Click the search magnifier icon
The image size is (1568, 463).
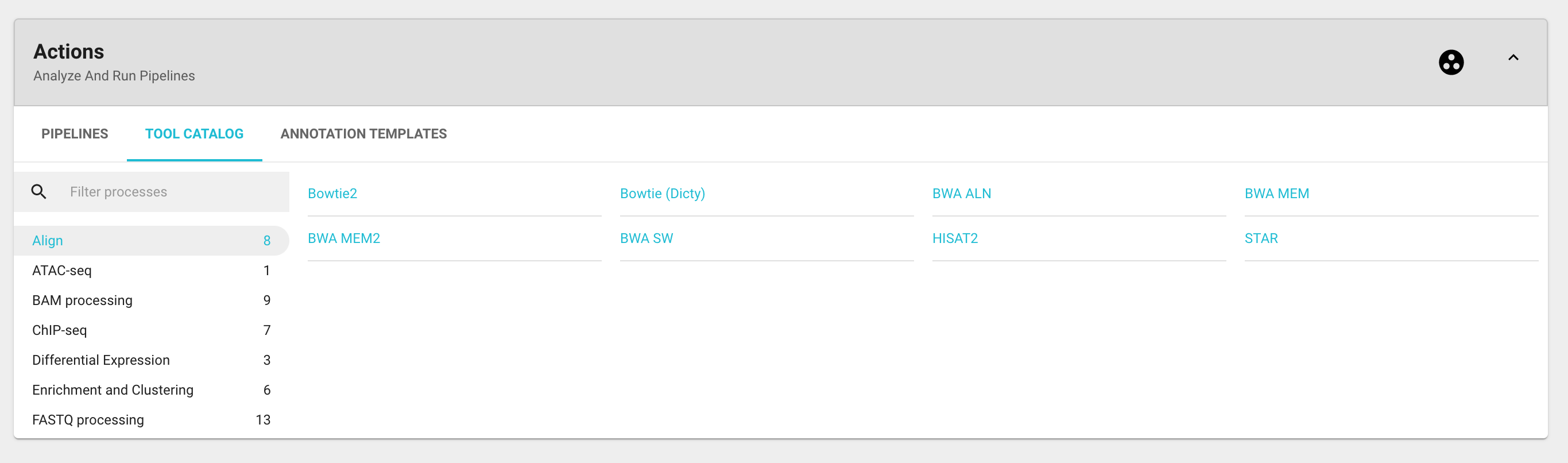39,192
